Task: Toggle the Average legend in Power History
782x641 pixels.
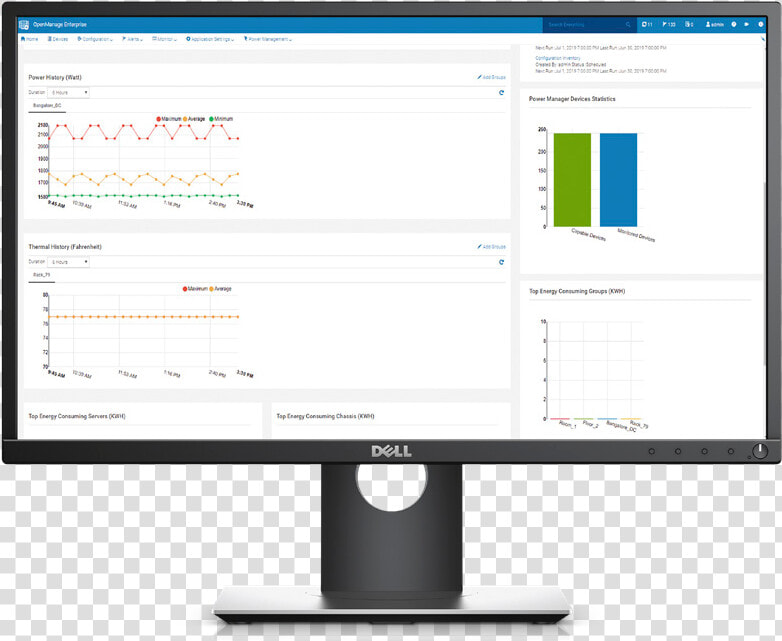Action: point(194,119)
